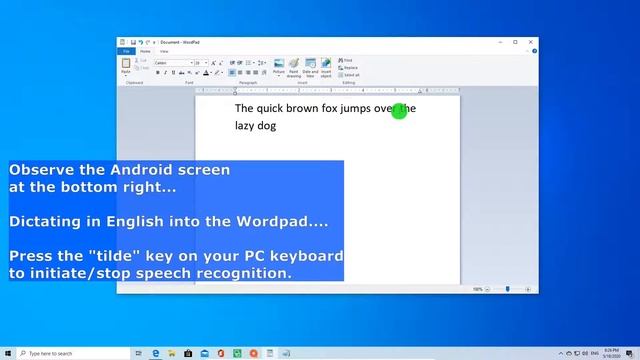Insert Date and time
This screenshot has width=640, height=360.
click(x=310, y=68)
